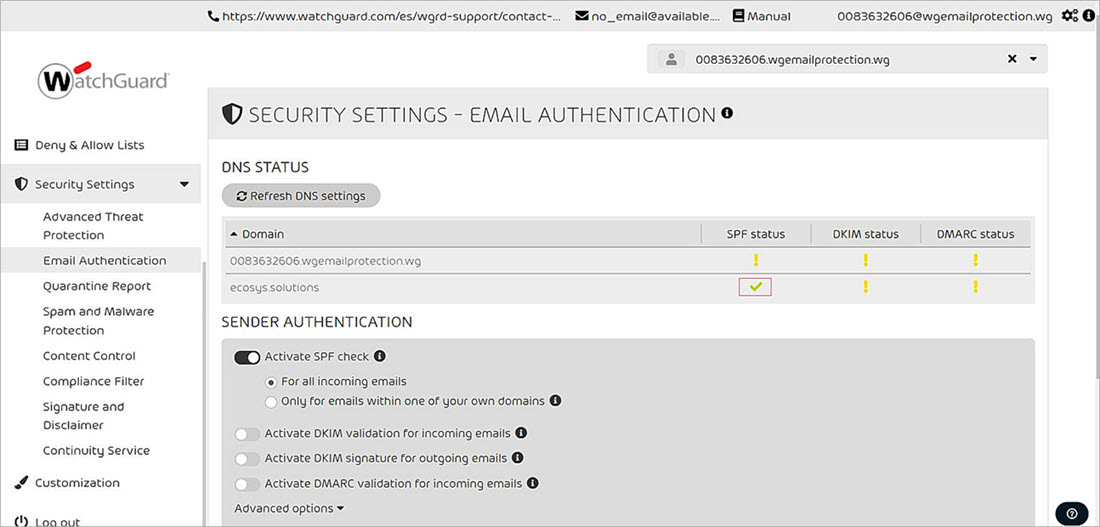The width and height of the screenshot is (1100, 527).
Task: Disable the Activate SPF check toggle
Action: pyautogui.click(x=247, y=357)
